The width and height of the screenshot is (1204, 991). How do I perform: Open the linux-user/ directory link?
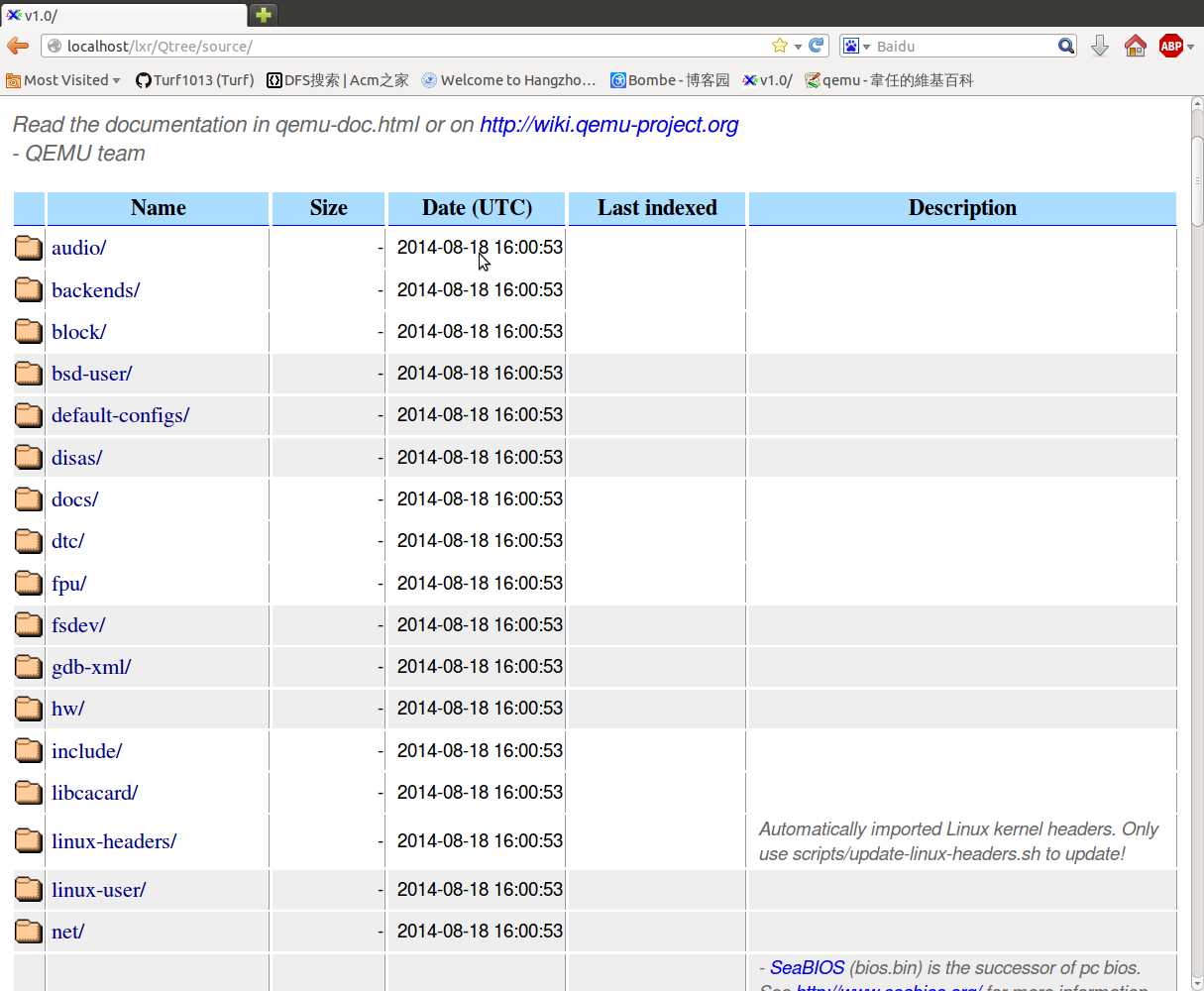point(99,890)
